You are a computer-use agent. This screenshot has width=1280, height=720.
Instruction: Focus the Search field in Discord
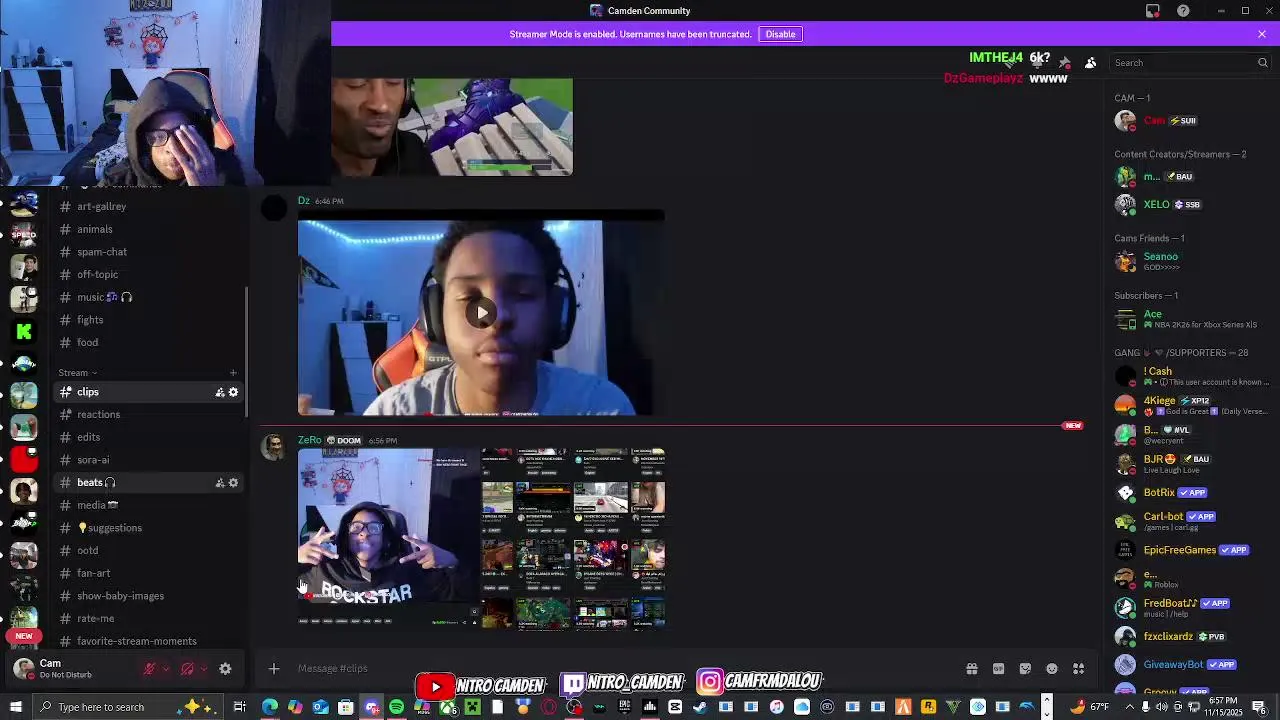(1190, 63)
